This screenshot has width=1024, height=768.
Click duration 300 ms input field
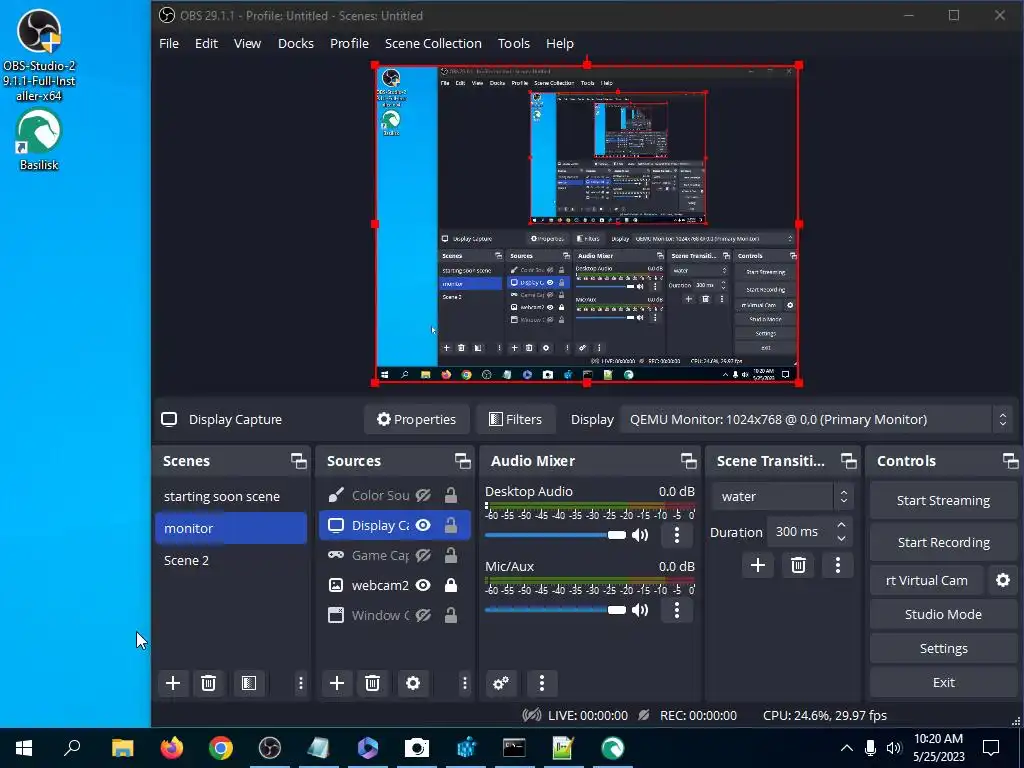click(x=799, y=532)
